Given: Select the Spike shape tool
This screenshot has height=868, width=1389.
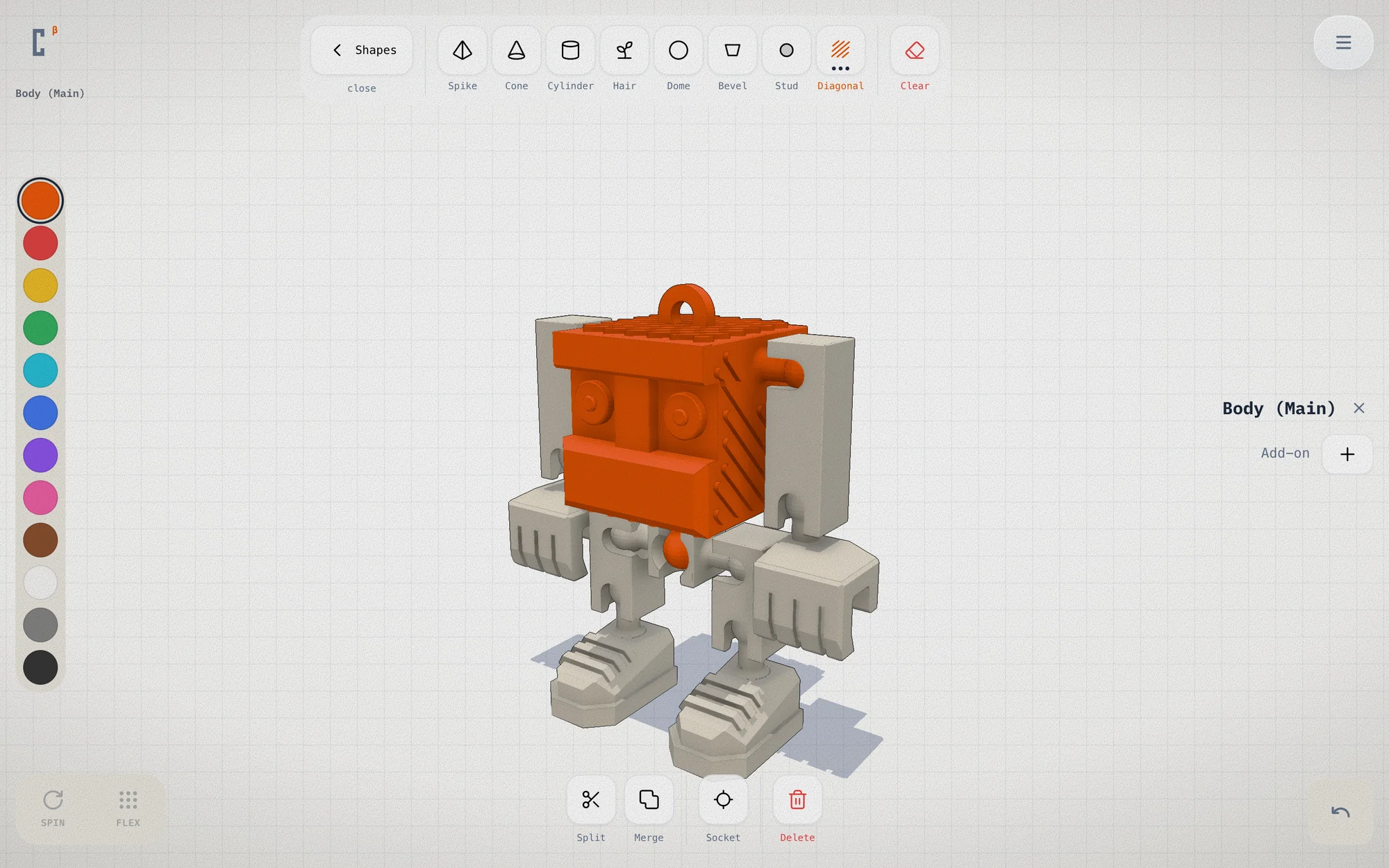Looking at the screenshot, I should tap(463, 51).
